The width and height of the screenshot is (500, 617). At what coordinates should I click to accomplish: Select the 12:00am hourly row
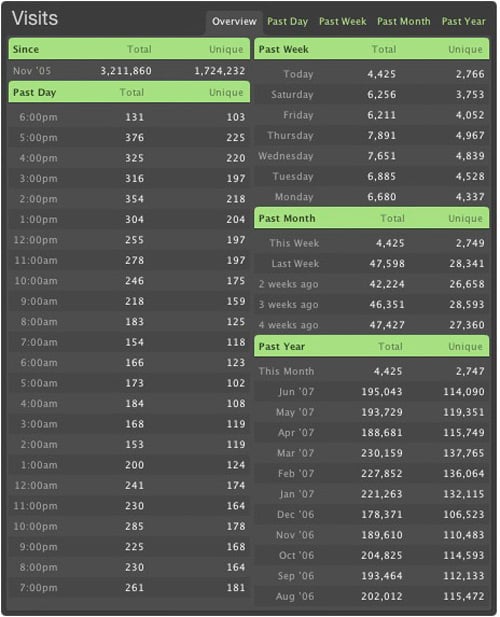pyautogui.click(x=129, y=486)
